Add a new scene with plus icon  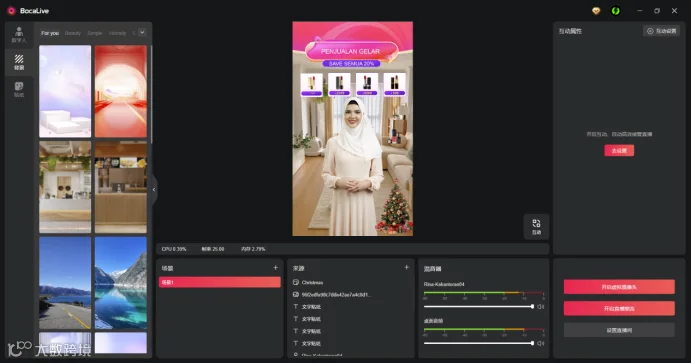coord(275,267)
